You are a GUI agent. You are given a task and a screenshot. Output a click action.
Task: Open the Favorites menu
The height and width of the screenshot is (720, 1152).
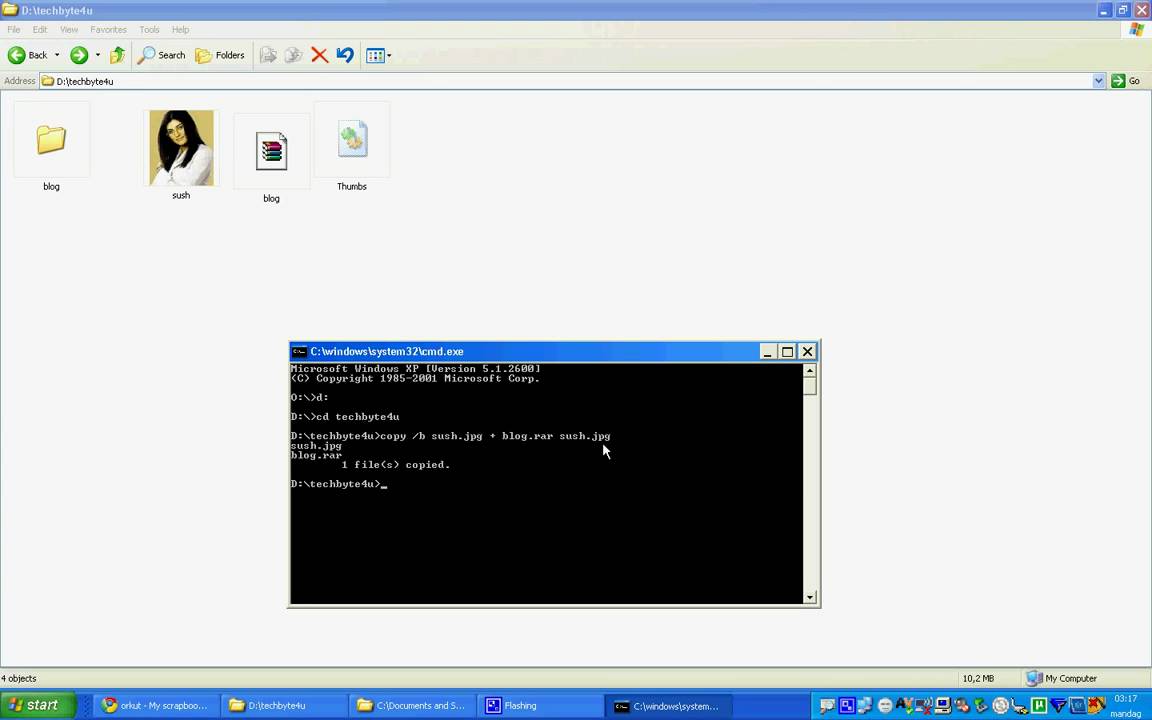tap(108, 30)
